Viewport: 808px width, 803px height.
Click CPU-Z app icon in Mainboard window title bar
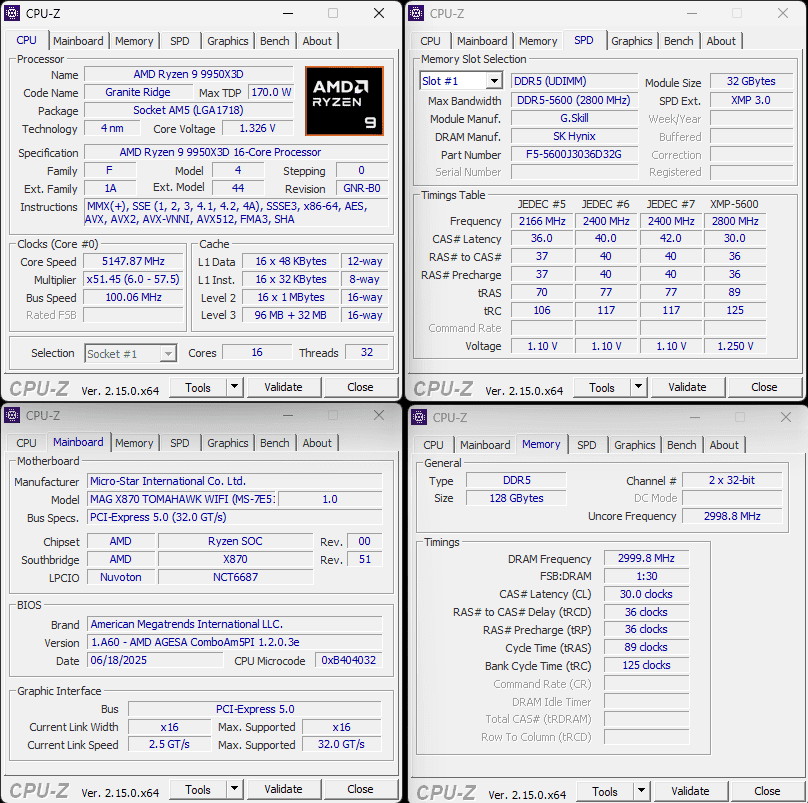tap(12, 415)
